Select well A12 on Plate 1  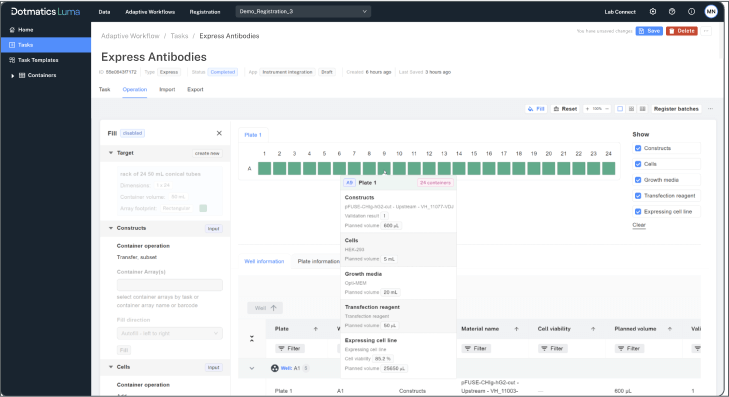click(x=429, y=168)
